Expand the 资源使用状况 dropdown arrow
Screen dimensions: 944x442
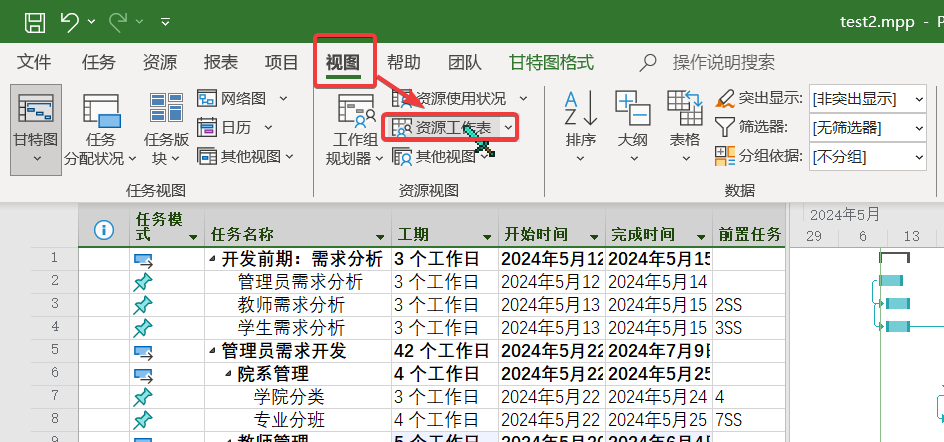523,98
